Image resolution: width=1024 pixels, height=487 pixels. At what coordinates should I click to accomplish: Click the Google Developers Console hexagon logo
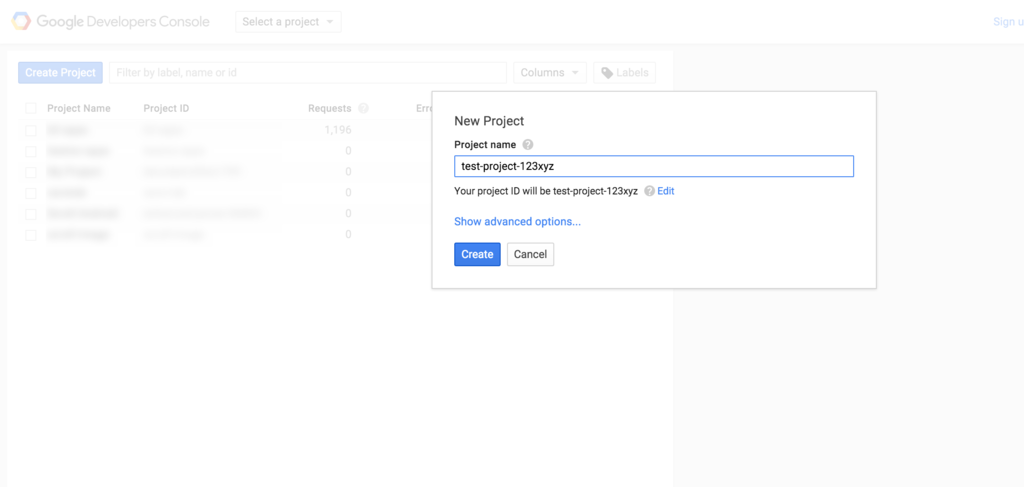pyautogui.click(x=21, y=22)
